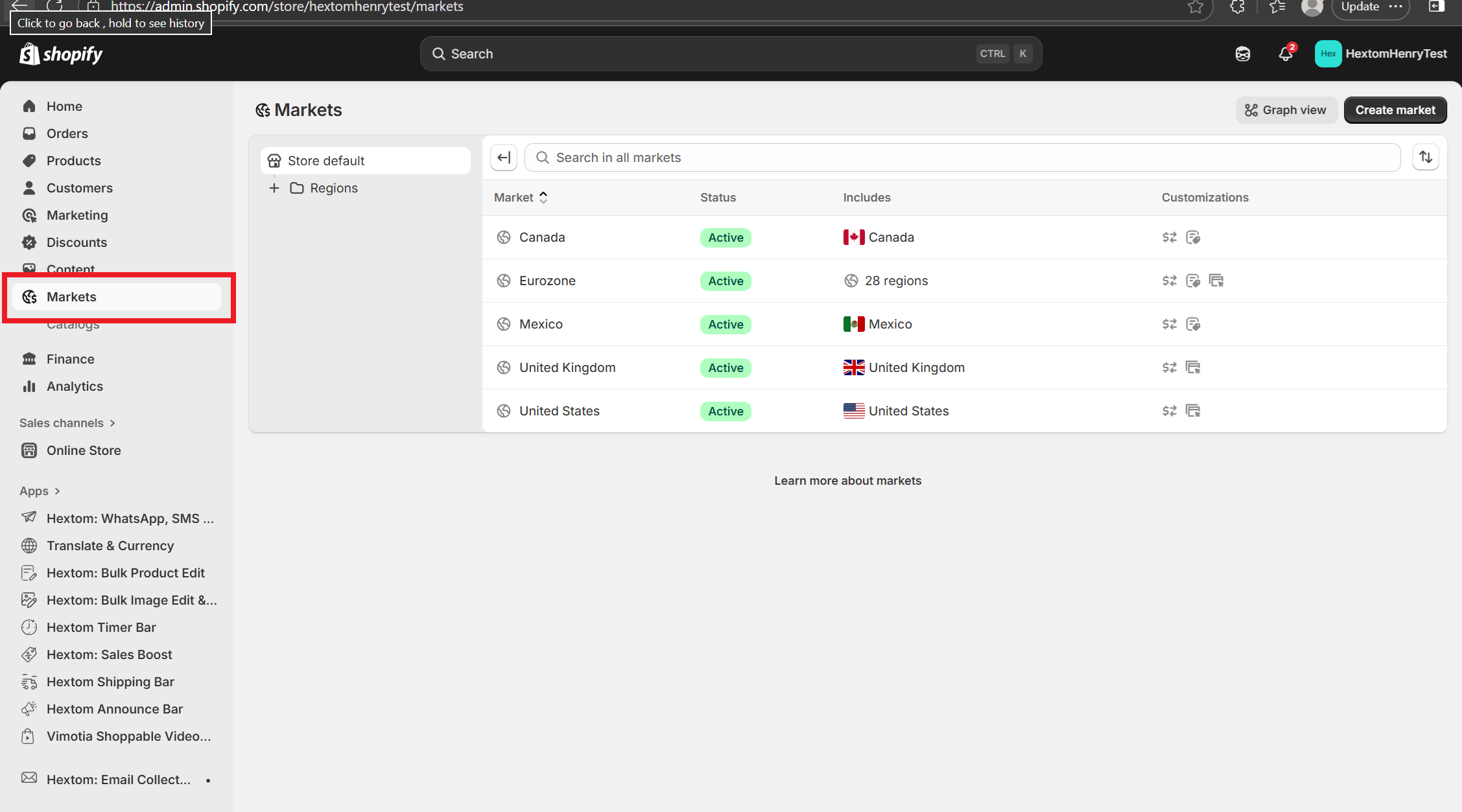
Task: Go to Products in the sidebar
Action: tap(73, 161)
